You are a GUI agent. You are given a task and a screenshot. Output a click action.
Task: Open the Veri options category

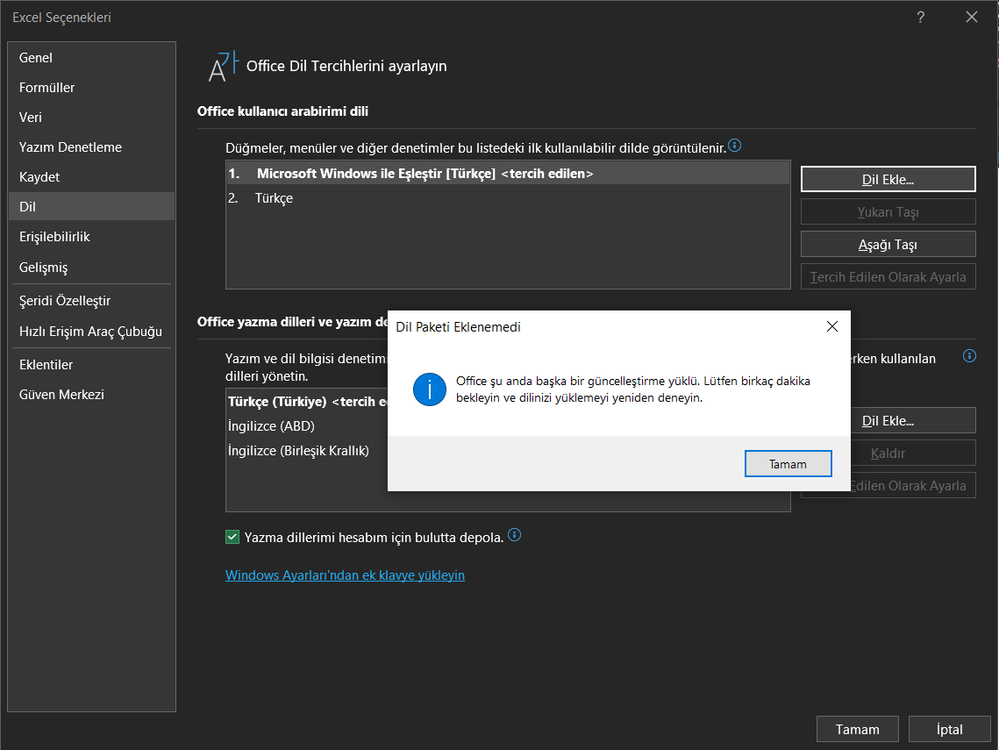[x=92, y=117]
